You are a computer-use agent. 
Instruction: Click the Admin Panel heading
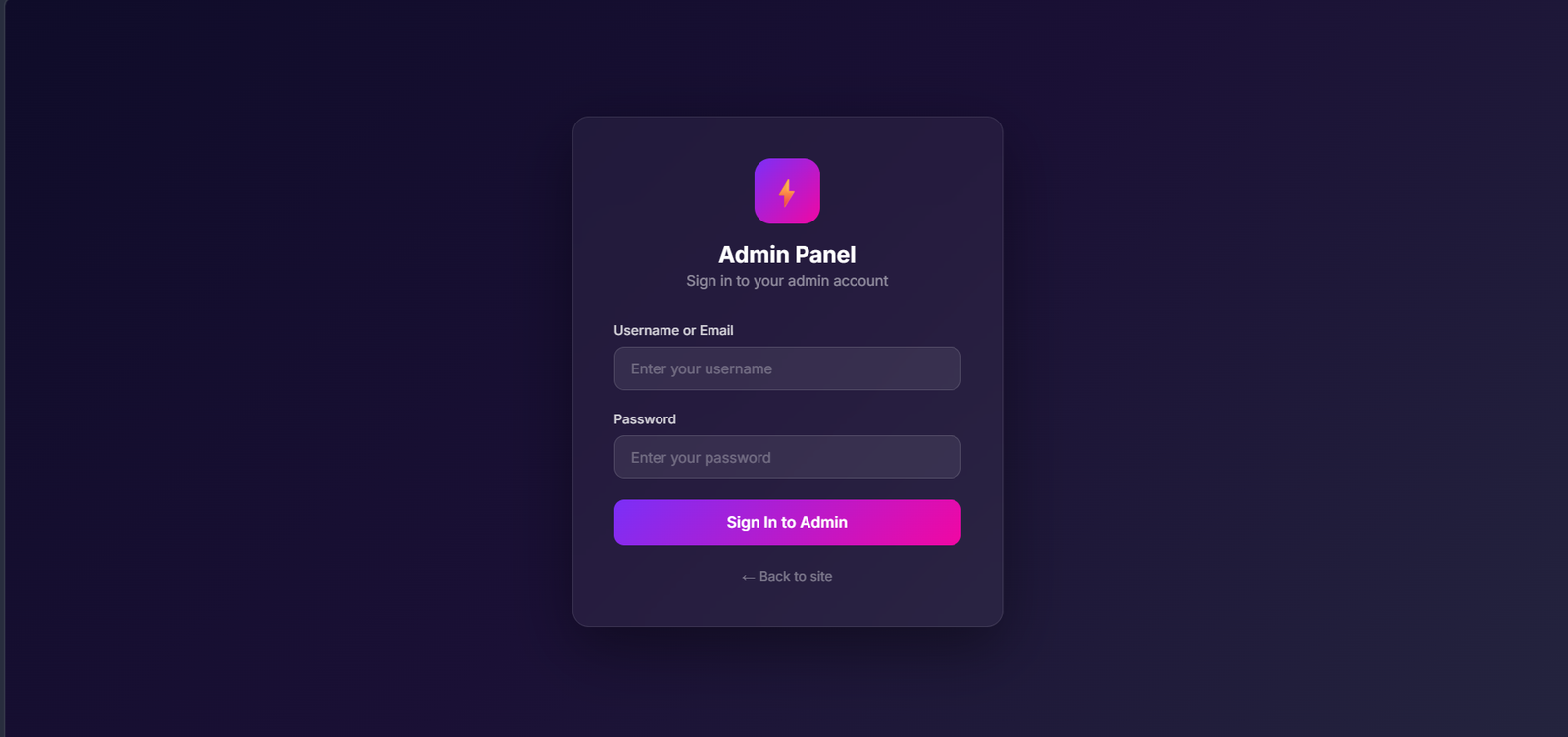coord(787,254)
